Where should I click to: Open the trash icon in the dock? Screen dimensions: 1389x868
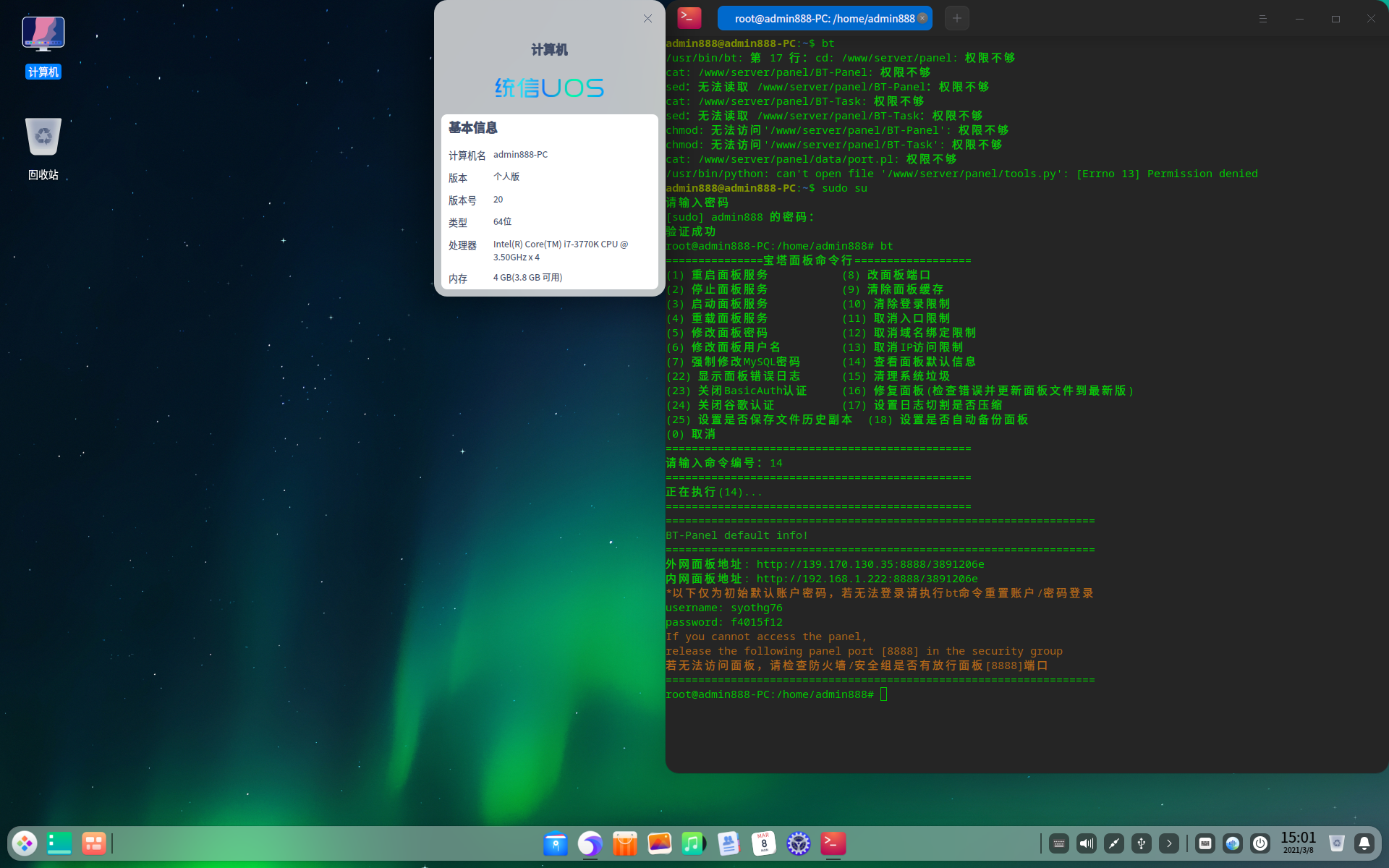(1337, 843)
